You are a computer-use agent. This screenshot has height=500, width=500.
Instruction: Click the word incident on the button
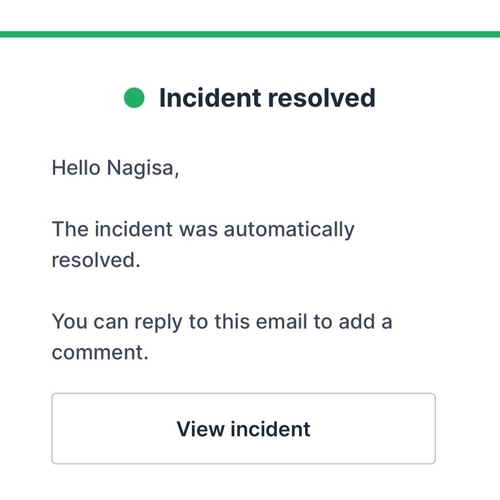tap(271, 429)
